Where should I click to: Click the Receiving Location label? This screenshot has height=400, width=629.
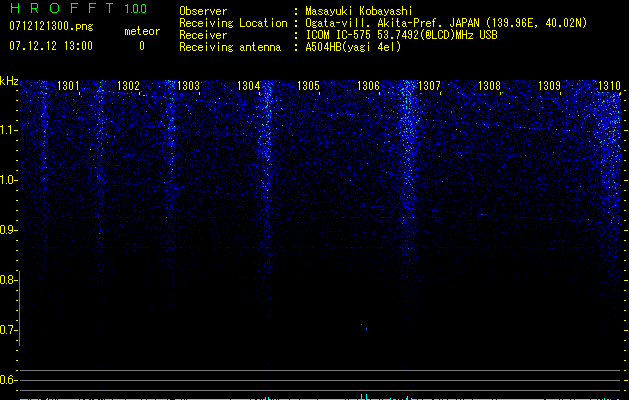[x=233, y=23]
